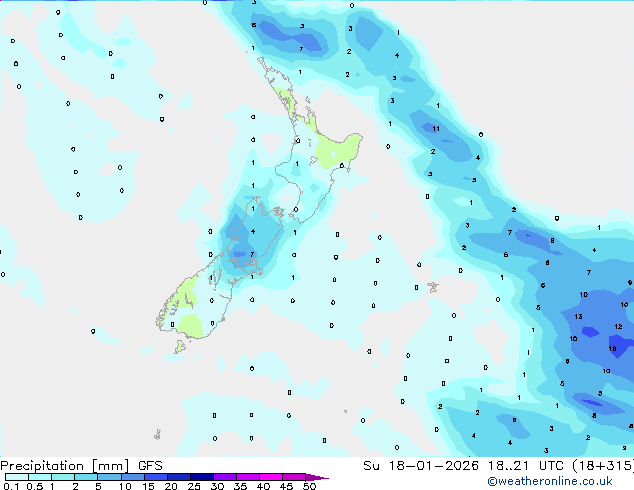Click the 10–15 mm legend swatch
634x490 pixels.
click(133, 477)
